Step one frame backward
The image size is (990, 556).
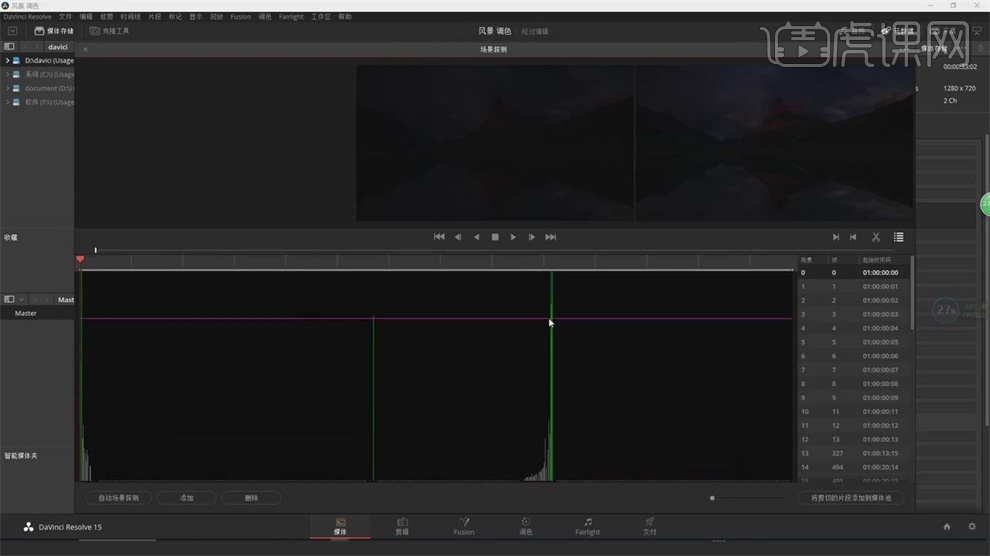[x=458, y=237]
